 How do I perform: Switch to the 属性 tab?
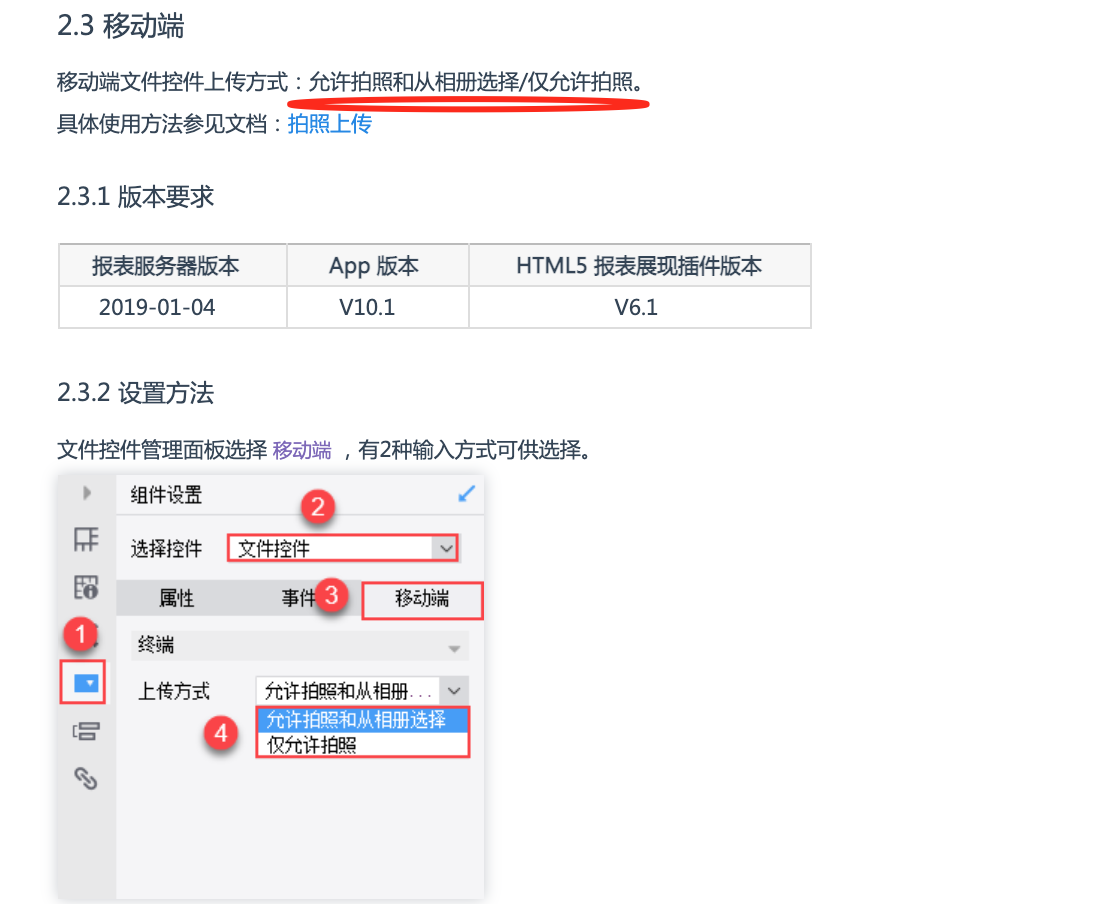tap(177, 598)
